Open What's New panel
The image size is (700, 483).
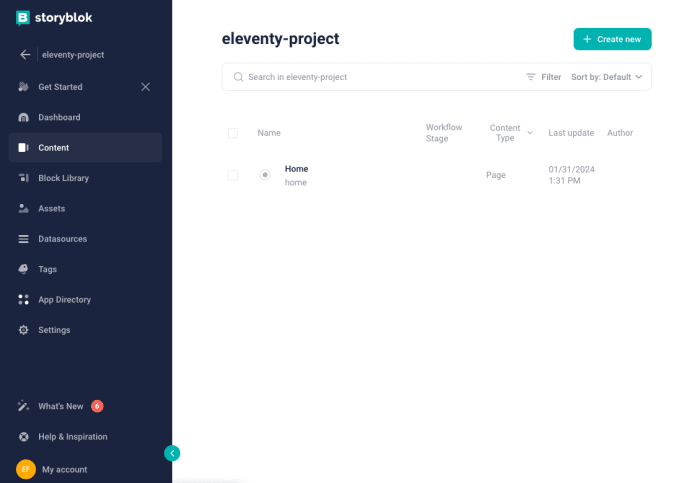tap(85, 406)
